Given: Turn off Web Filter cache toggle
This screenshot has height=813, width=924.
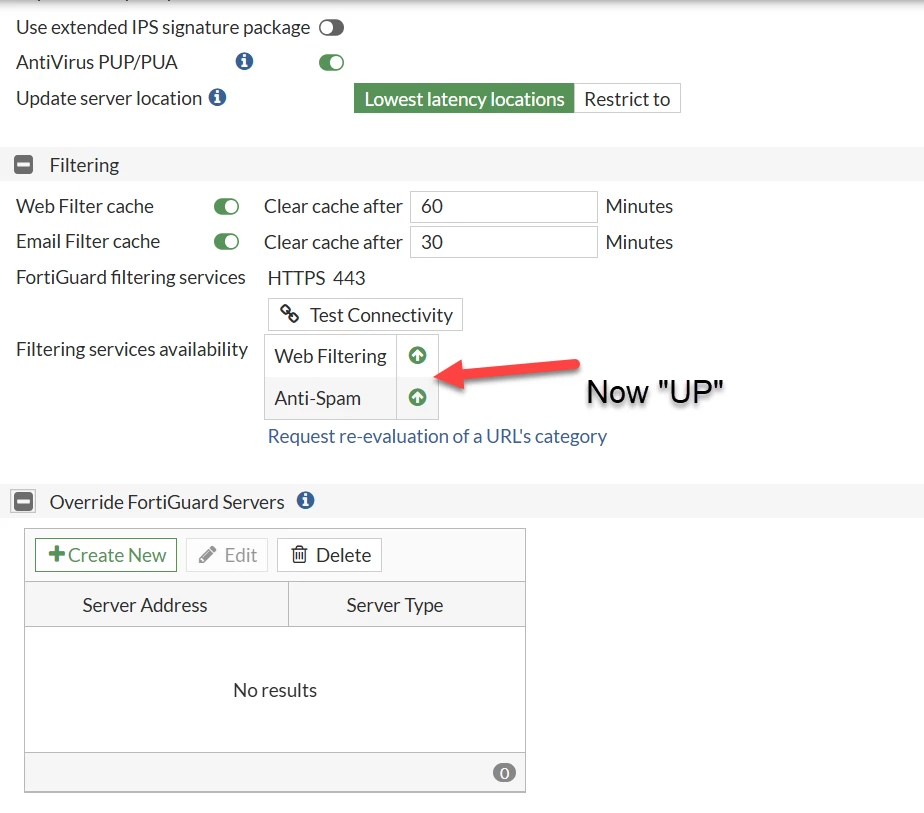Looking at the screenshot, I should pos(226,207).
